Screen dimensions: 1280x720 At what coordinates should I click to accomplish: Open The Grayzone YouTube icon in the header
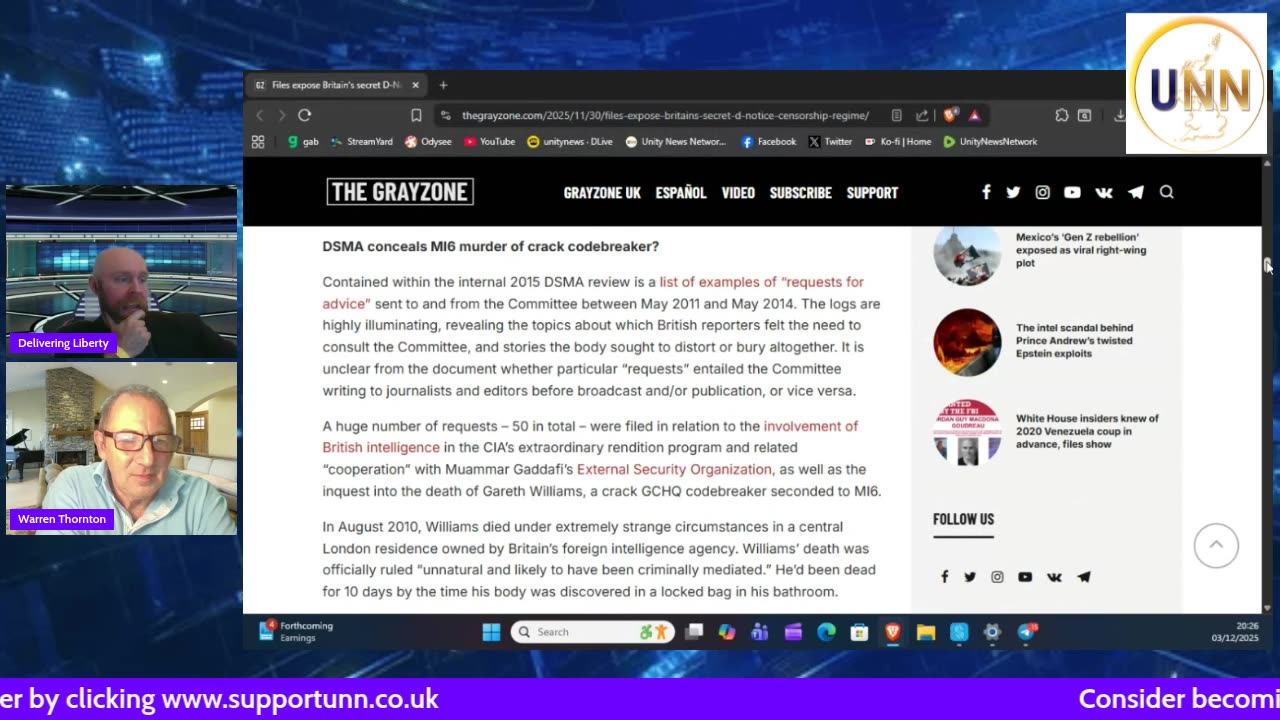click(x=1072, y=192)
